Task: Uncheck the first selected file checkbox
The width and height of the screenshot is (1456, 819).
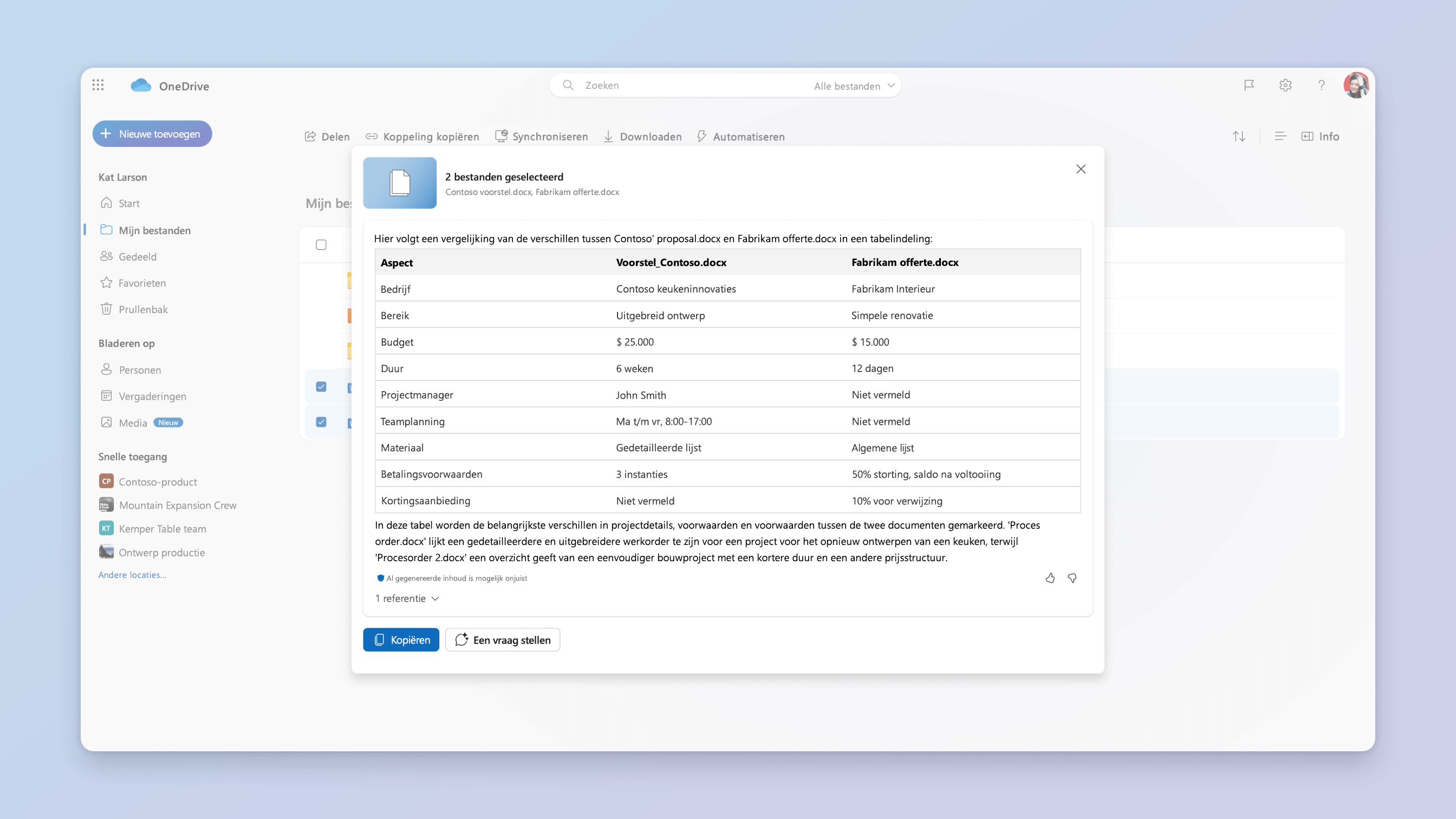Action: 321,387
